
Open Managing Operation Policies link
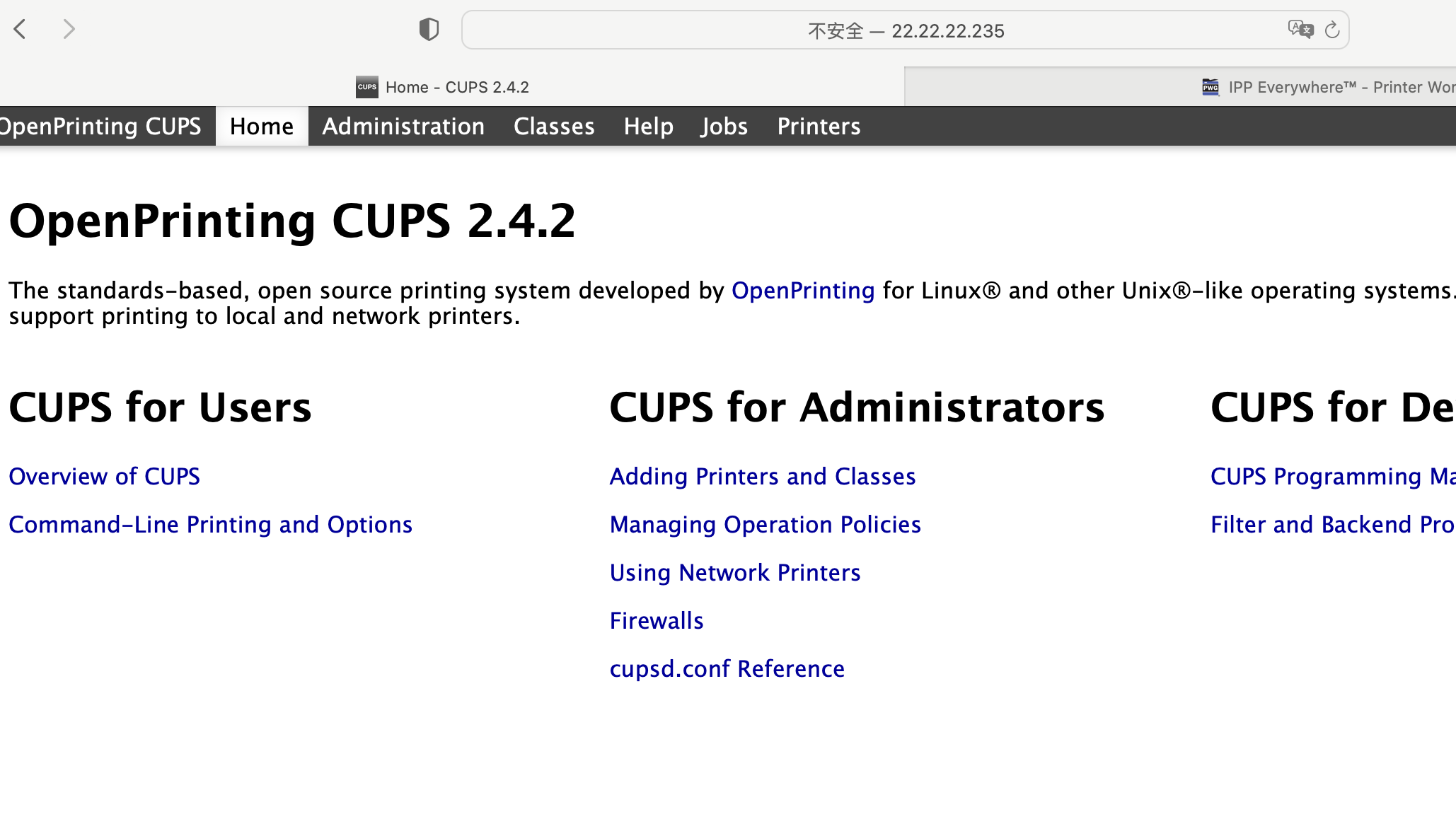point(765,525)
